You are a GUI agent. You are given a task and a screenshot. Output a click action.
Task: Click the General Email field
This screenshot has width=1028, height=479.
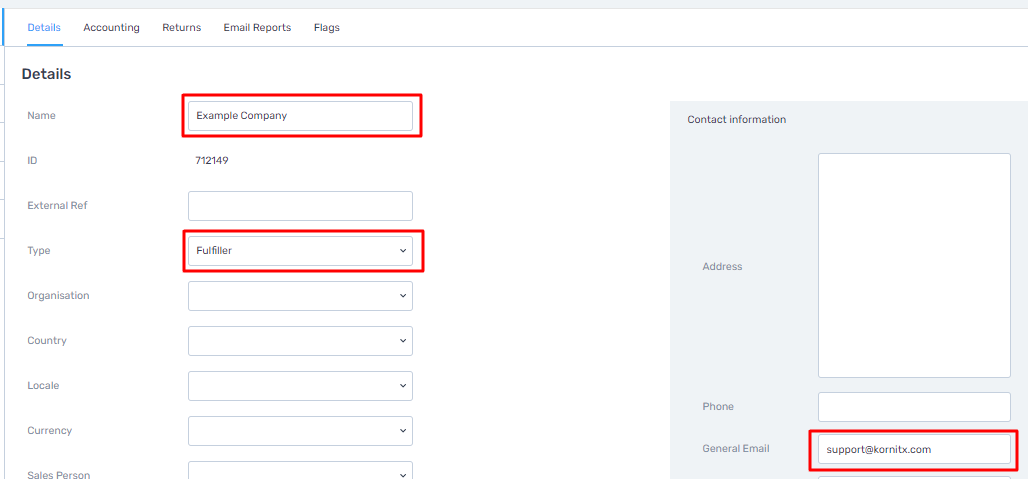(x=914, y=449)
